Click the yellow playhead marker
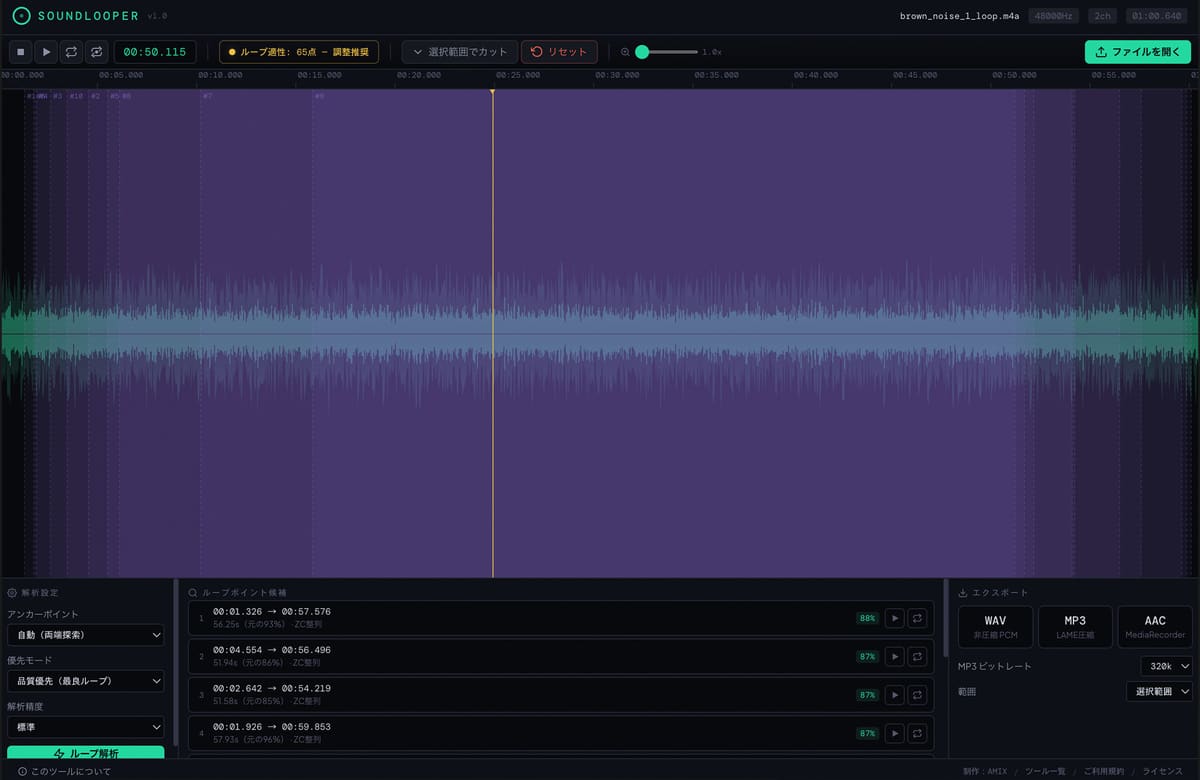 (492, 92)
